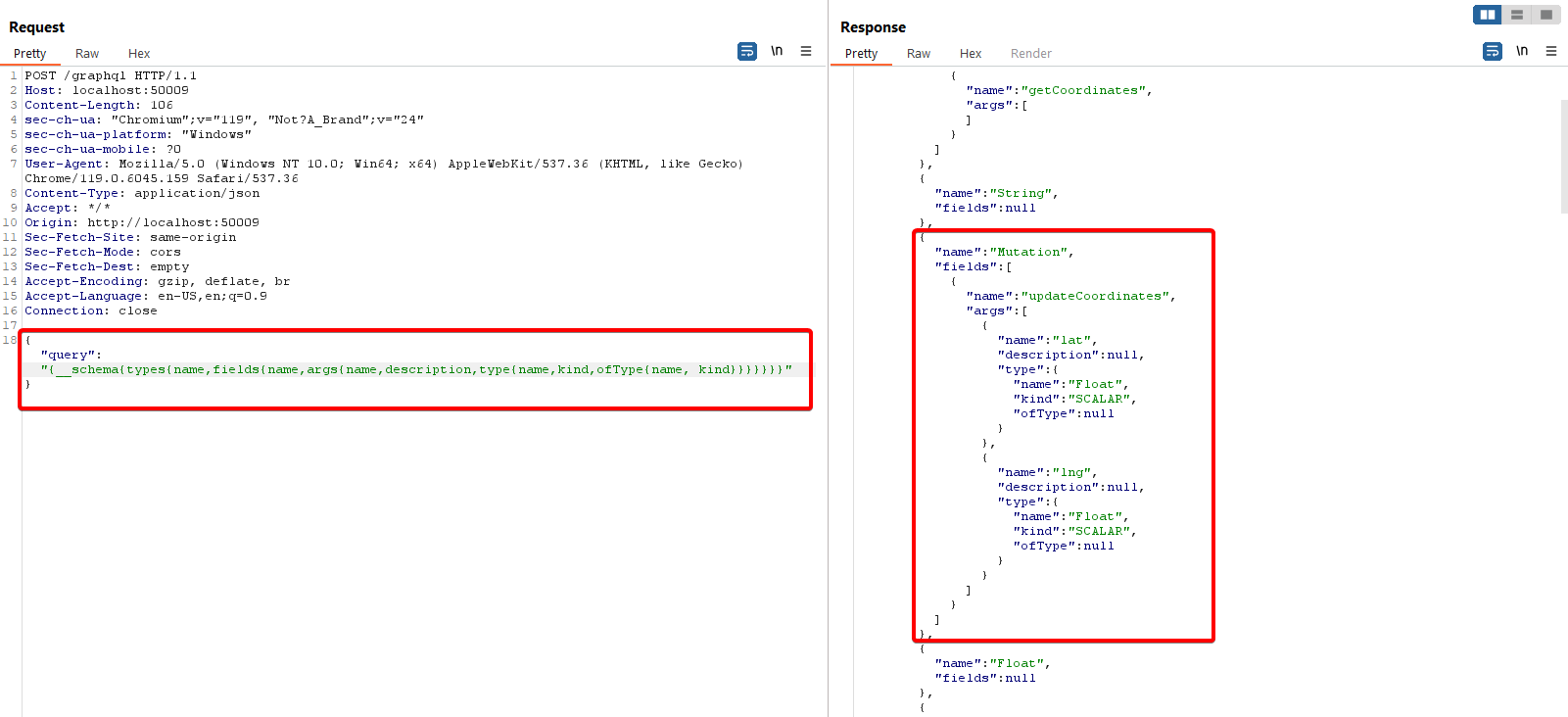Select the Response Render tab
Screen dimensions: 1568x717
pyautogui.click(x=1030, y=54)
